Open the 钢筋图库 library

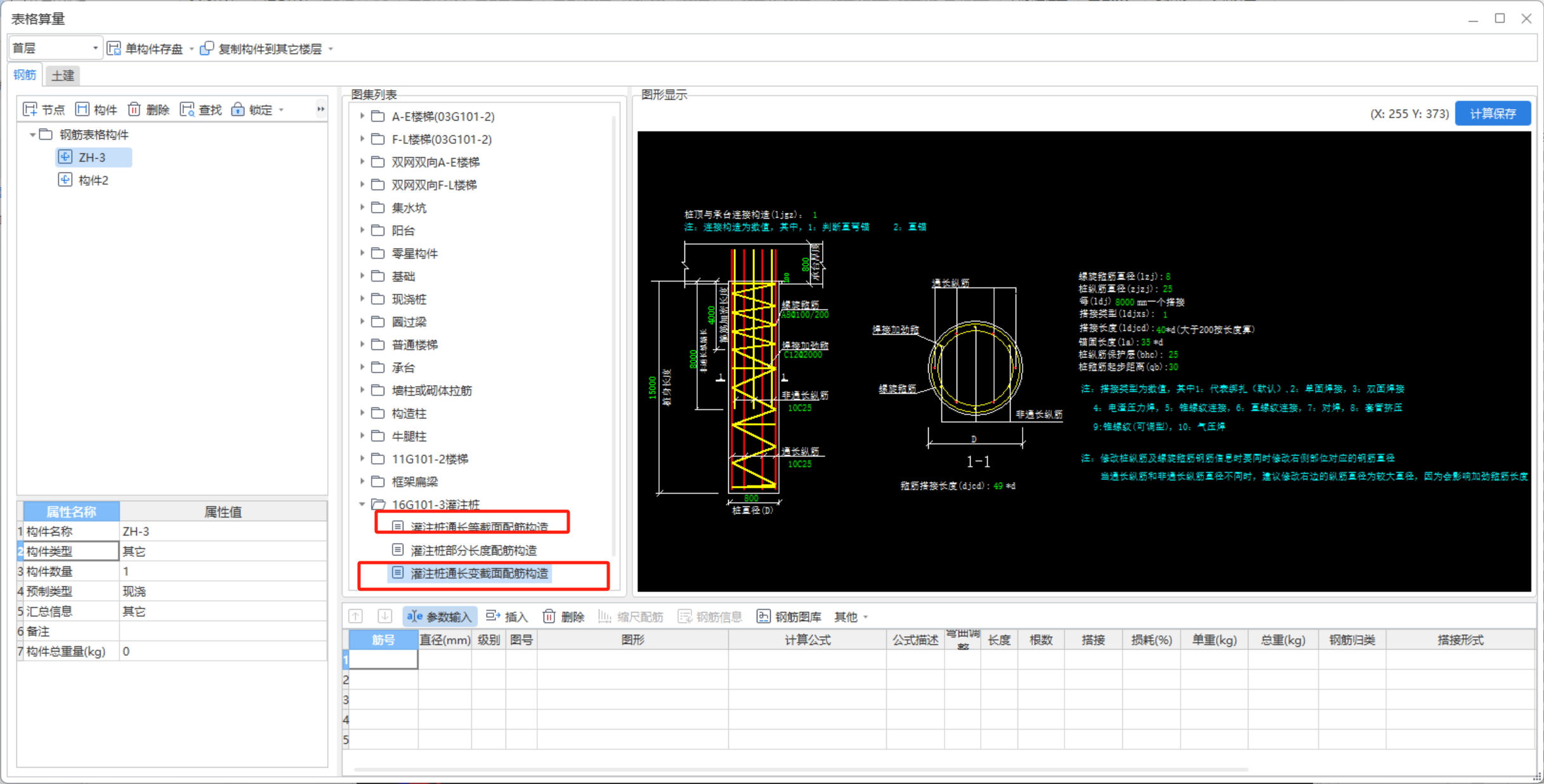click(x=788, y=617)
